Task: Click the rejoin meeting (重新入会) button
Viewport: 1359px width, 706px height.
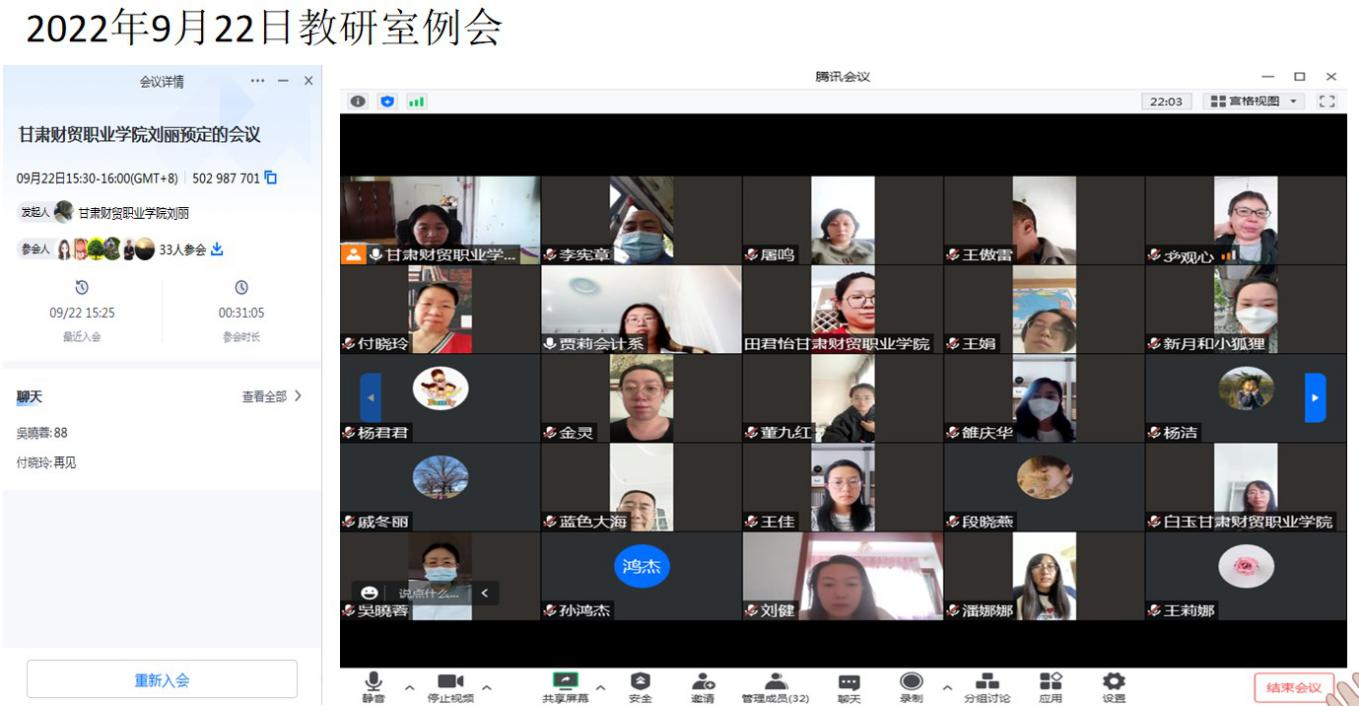Action: (162, 680)
